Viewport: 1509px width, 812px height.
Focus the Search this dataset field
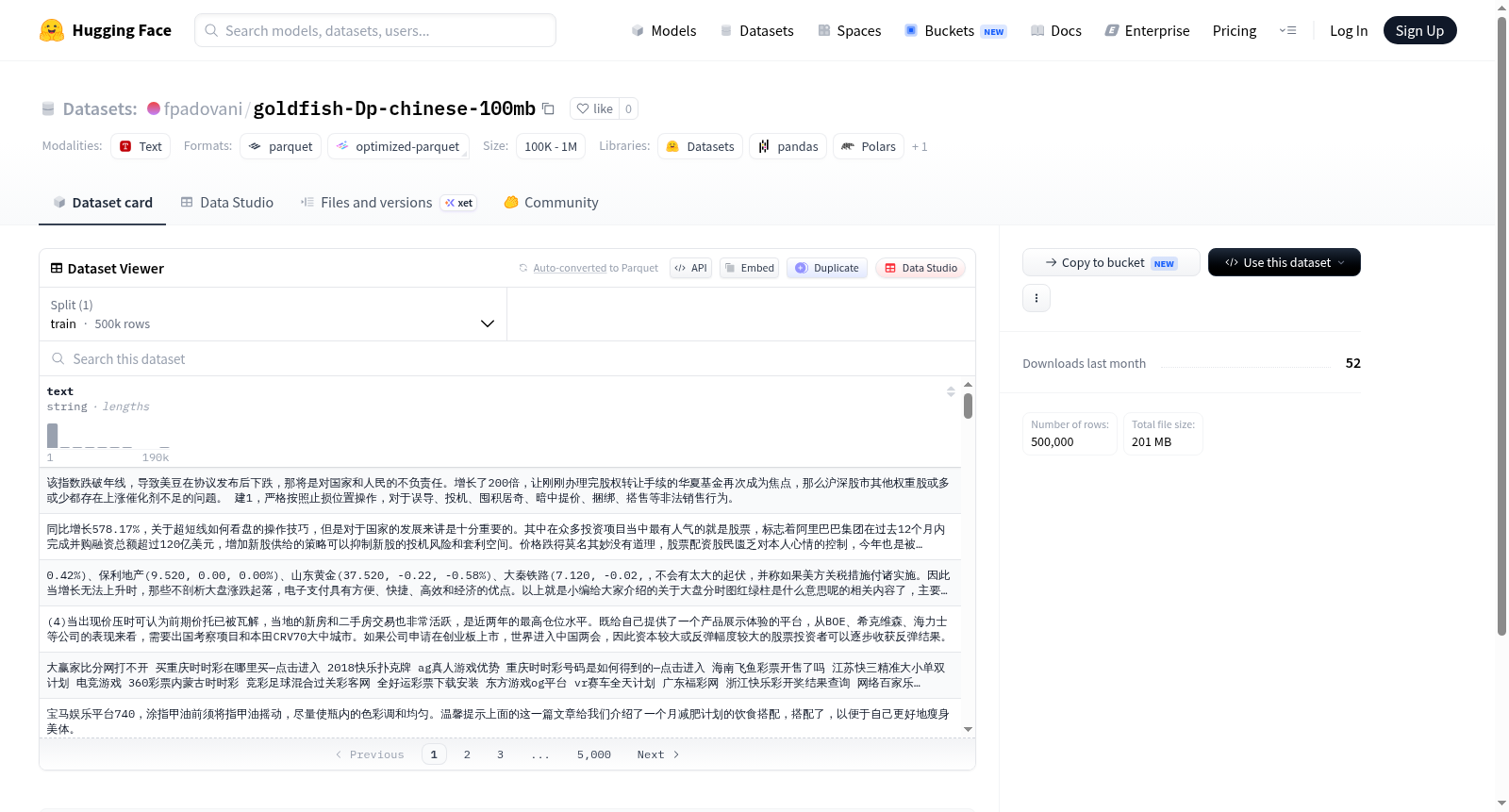click(507, 358)
